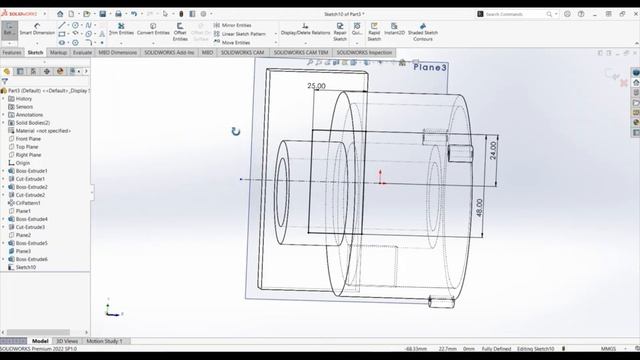640x360 pixels.
Task: Click the Repair Sketch tool
Action: tap(340, 32)
